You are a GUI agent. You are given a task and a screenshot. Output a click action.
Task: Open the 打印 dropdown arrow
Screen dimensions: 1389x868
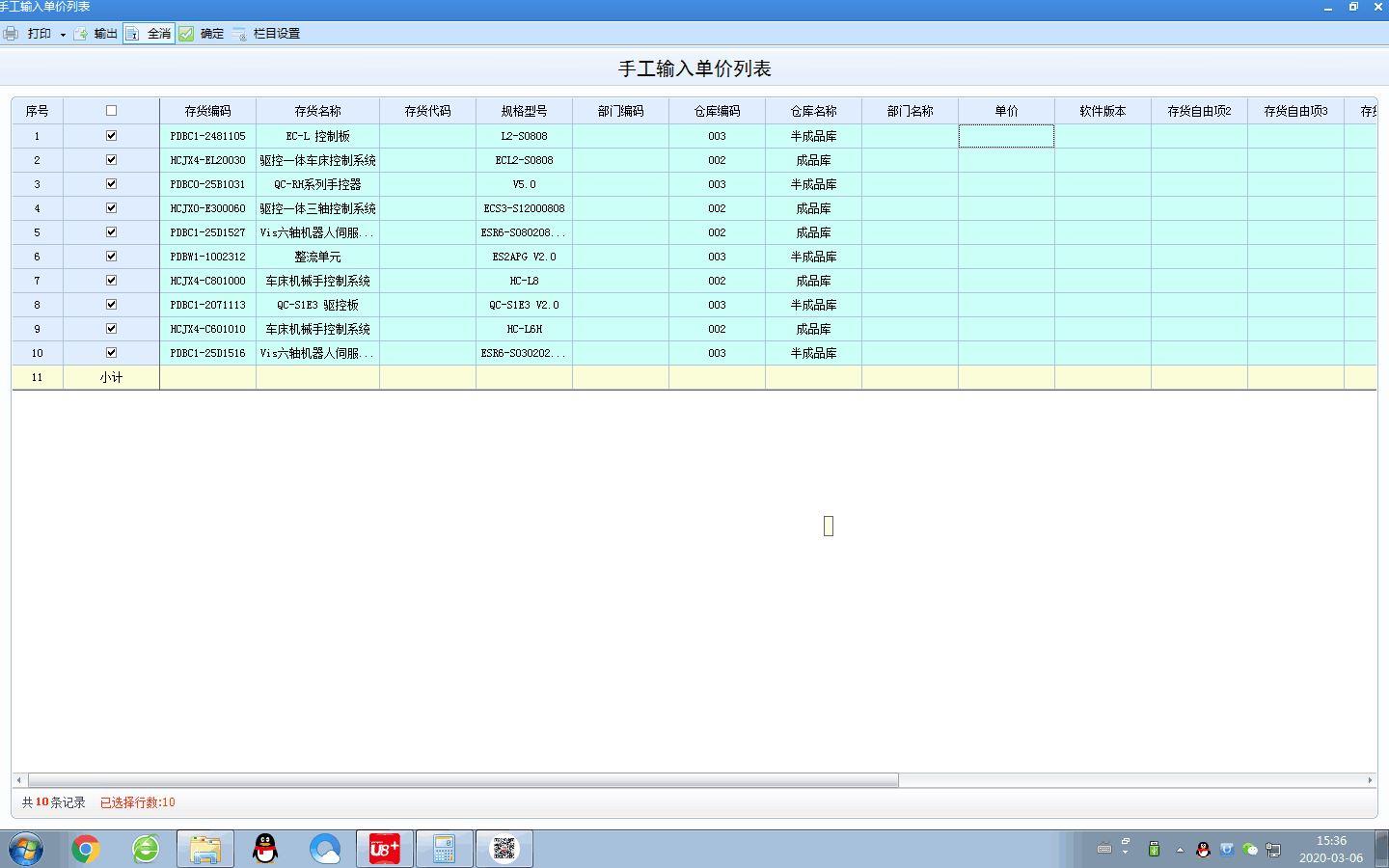click(63, 35)
